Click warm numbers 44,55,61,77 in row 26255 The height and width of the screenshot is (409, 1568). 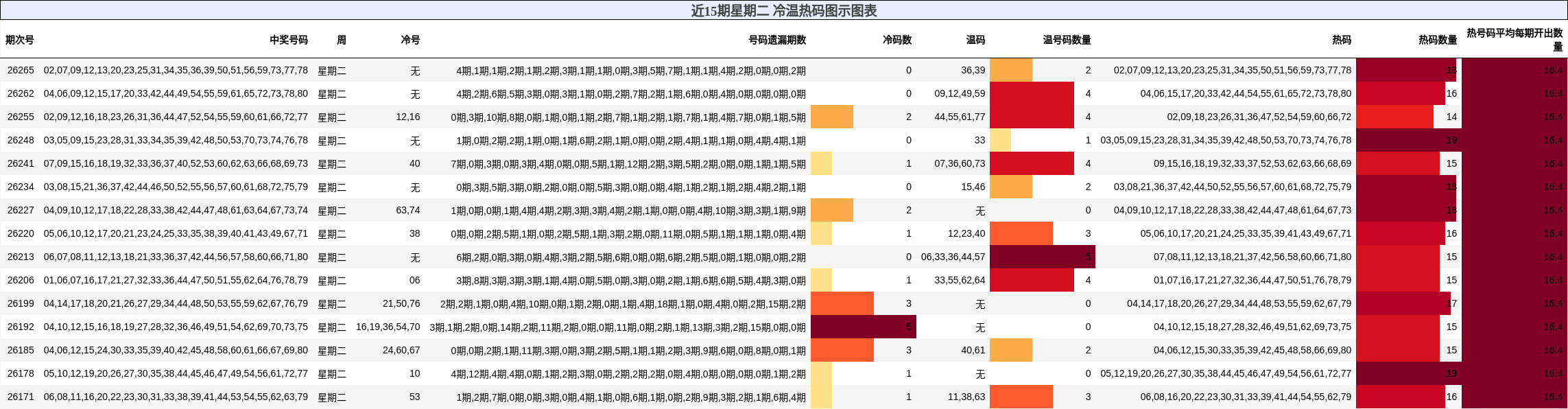coord(960,117)
